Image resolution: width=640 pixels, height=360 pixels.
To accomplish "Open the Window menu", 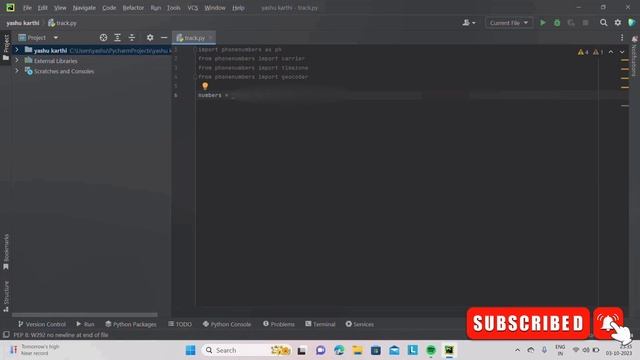I will 215,8.
